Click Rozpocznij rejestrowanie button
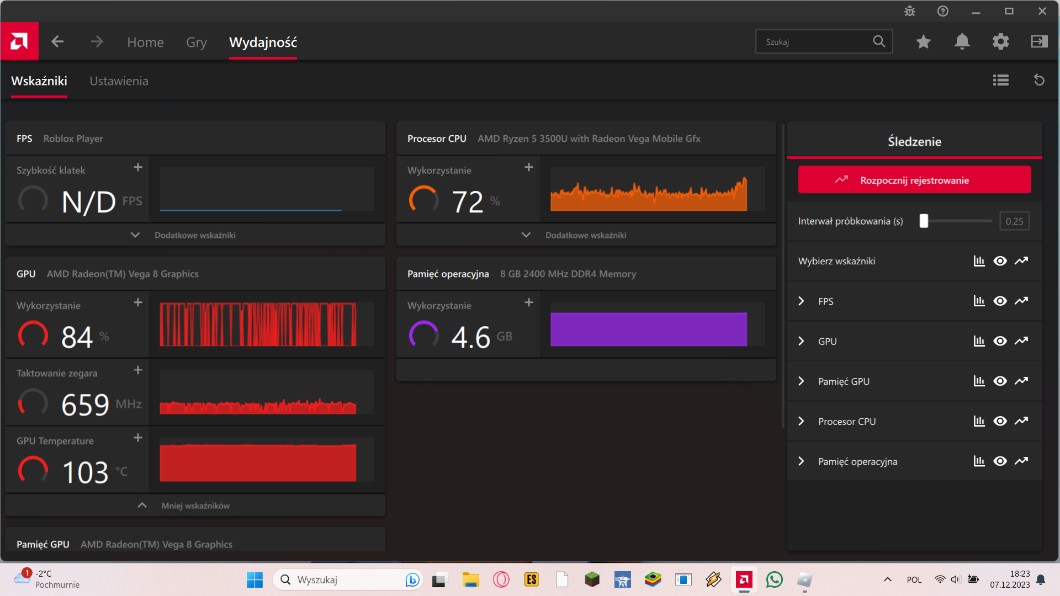1060x596 pixels. [914, 180]
